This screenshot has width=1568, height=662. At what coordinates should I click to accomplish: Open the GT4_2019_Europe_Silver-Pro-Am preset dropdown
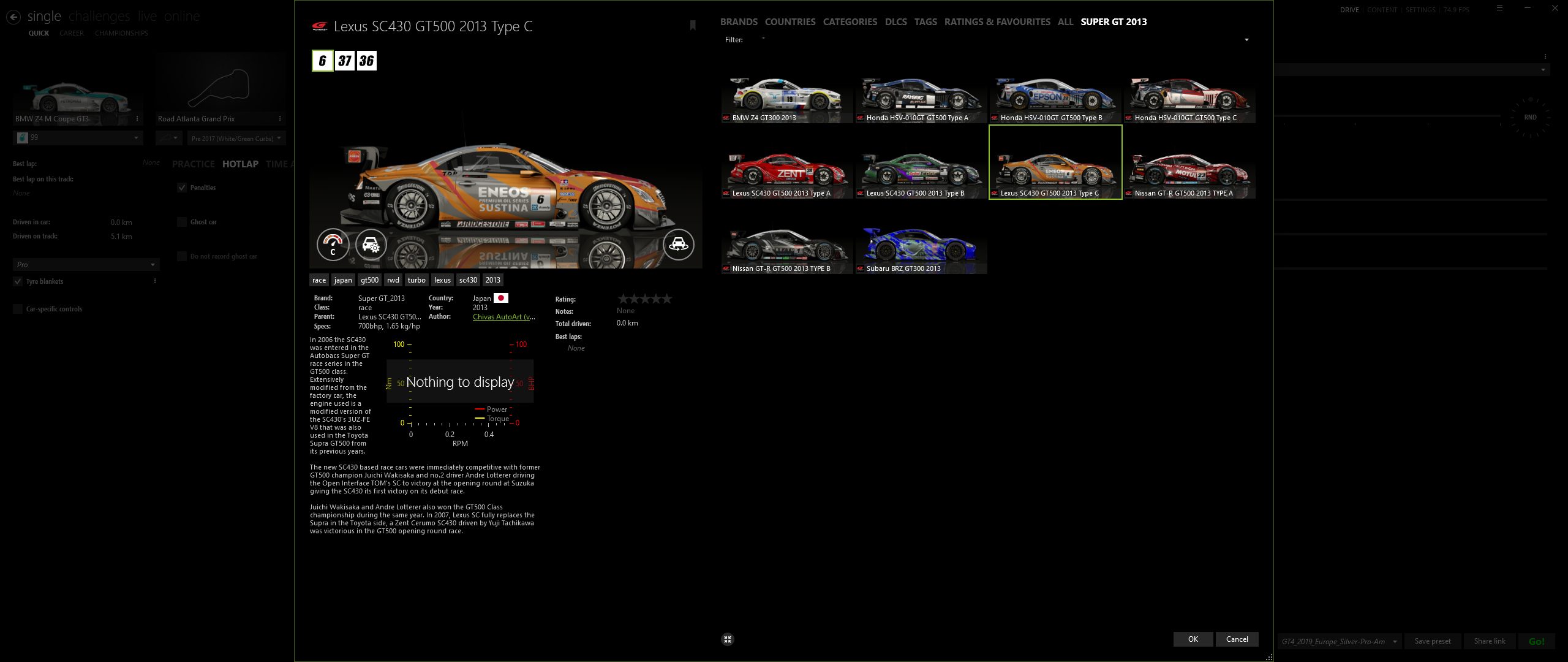pyautogui.click(x=1340, y=641)
